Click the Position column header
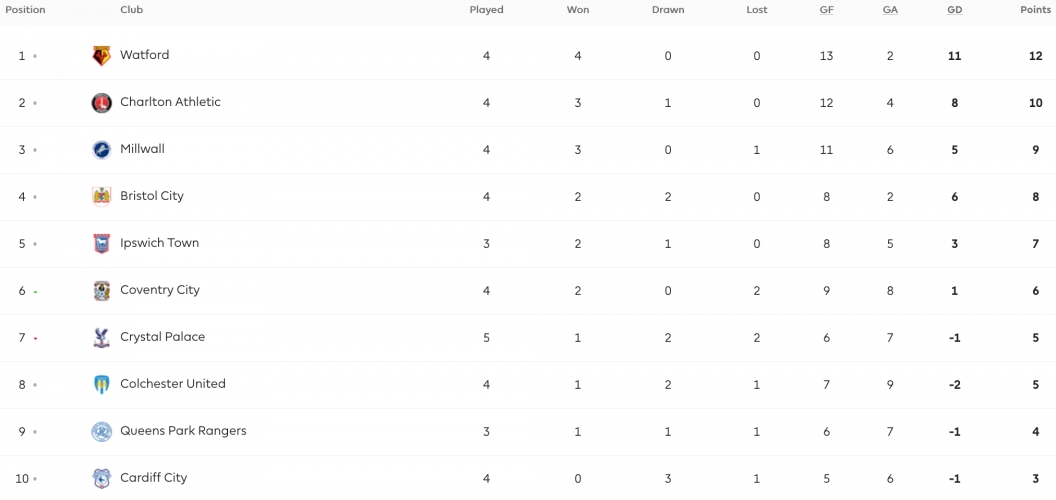The width and height of the screenshot is (1056, 500). tap(25, 10)
